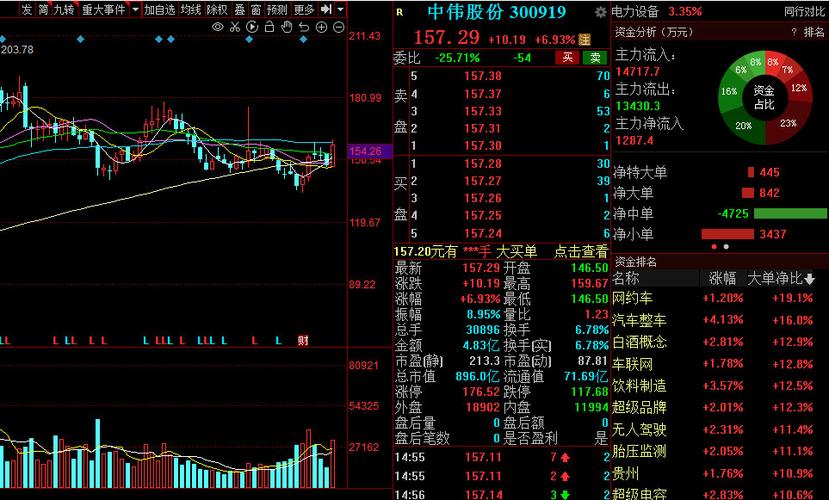
Task: Click event diamond below play icon
Action: click(x=250, y=39)
